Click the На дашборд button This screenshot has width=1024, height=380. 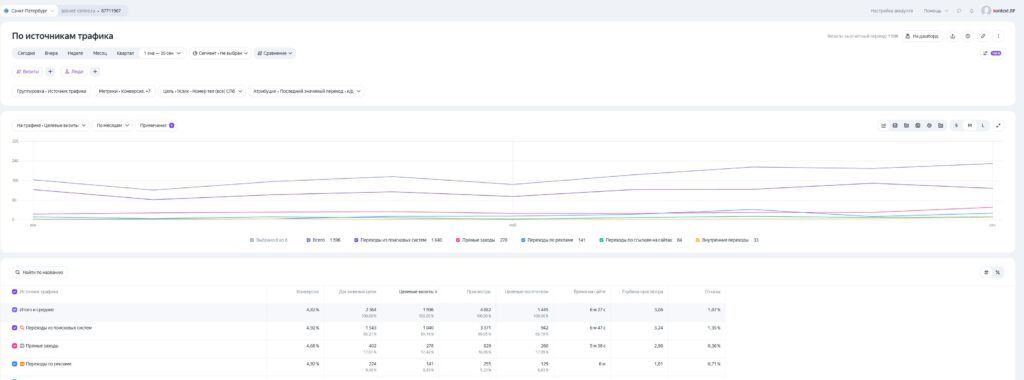coord(922,36)
